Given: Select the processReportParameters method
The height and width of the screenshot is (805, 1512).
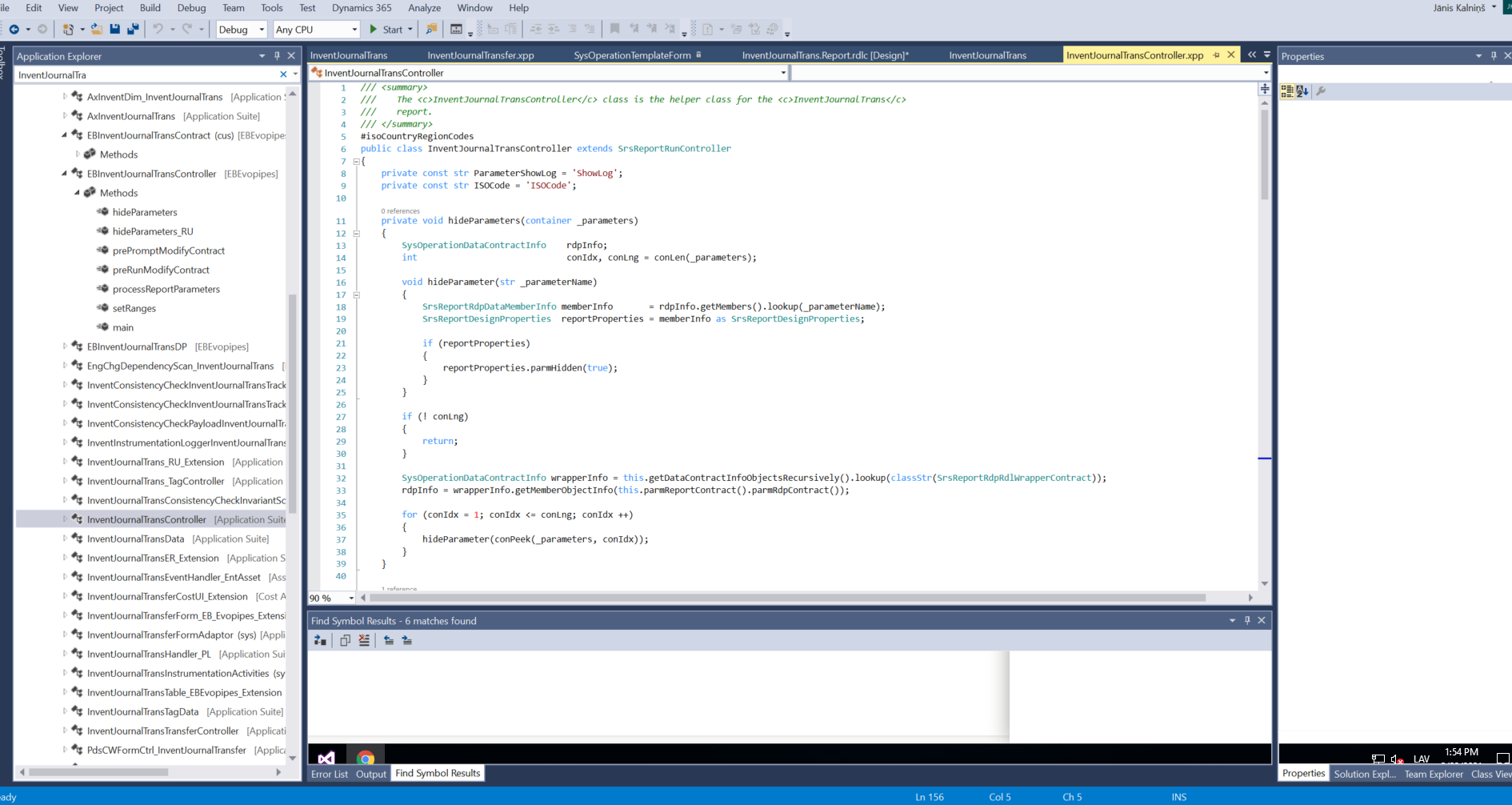Looking at the screenshot, I should coord(166,289).
